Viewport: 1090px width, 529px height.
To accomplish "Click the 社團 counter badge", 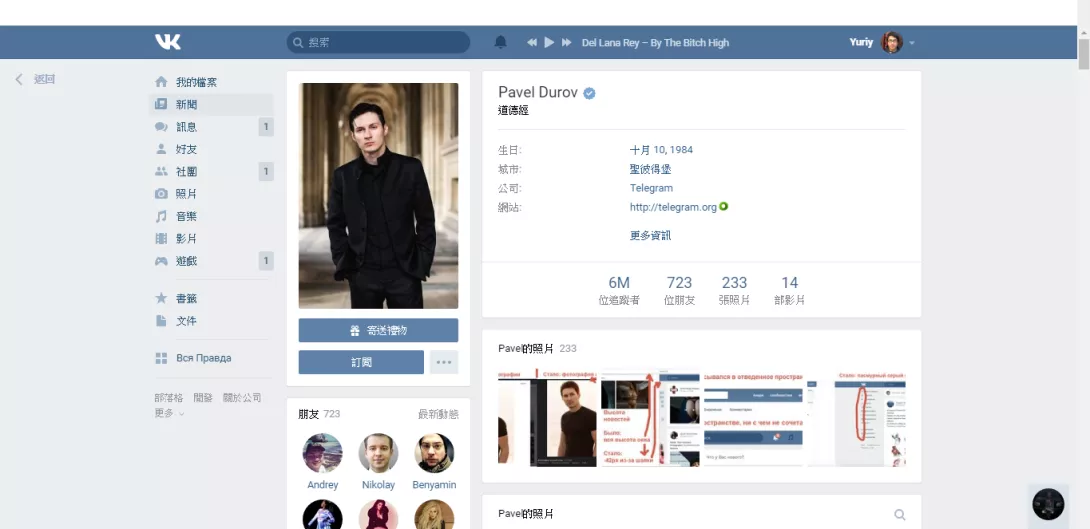I will coord(266,171).
